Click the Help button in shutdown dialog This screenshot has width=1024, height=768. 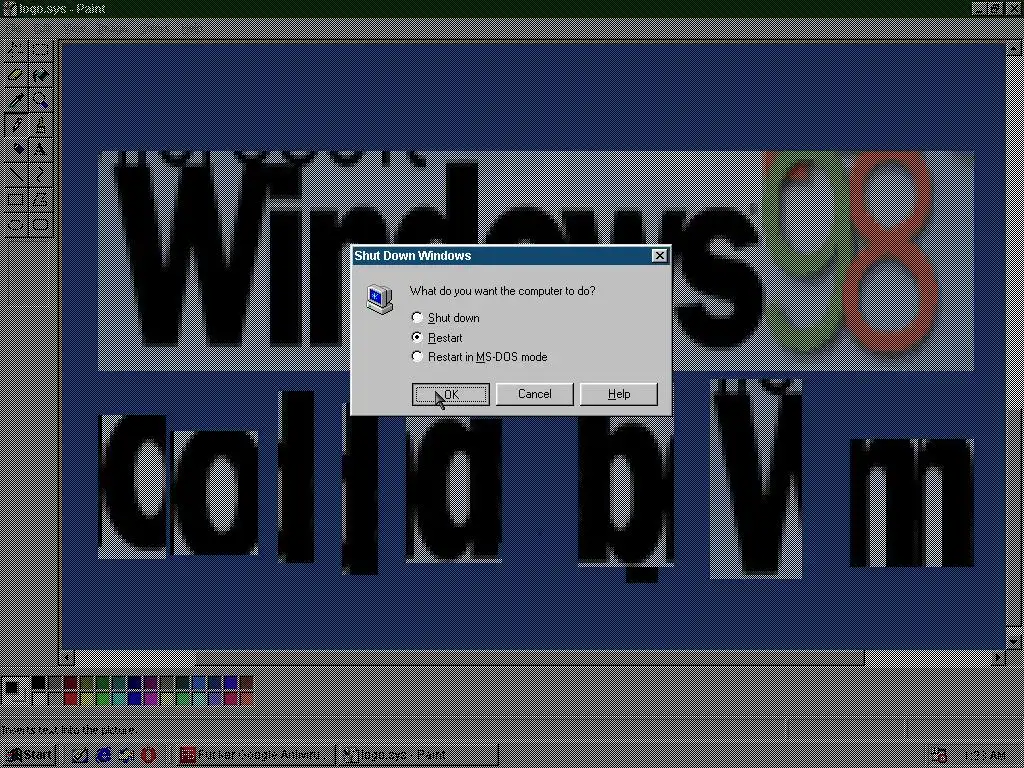618,394
